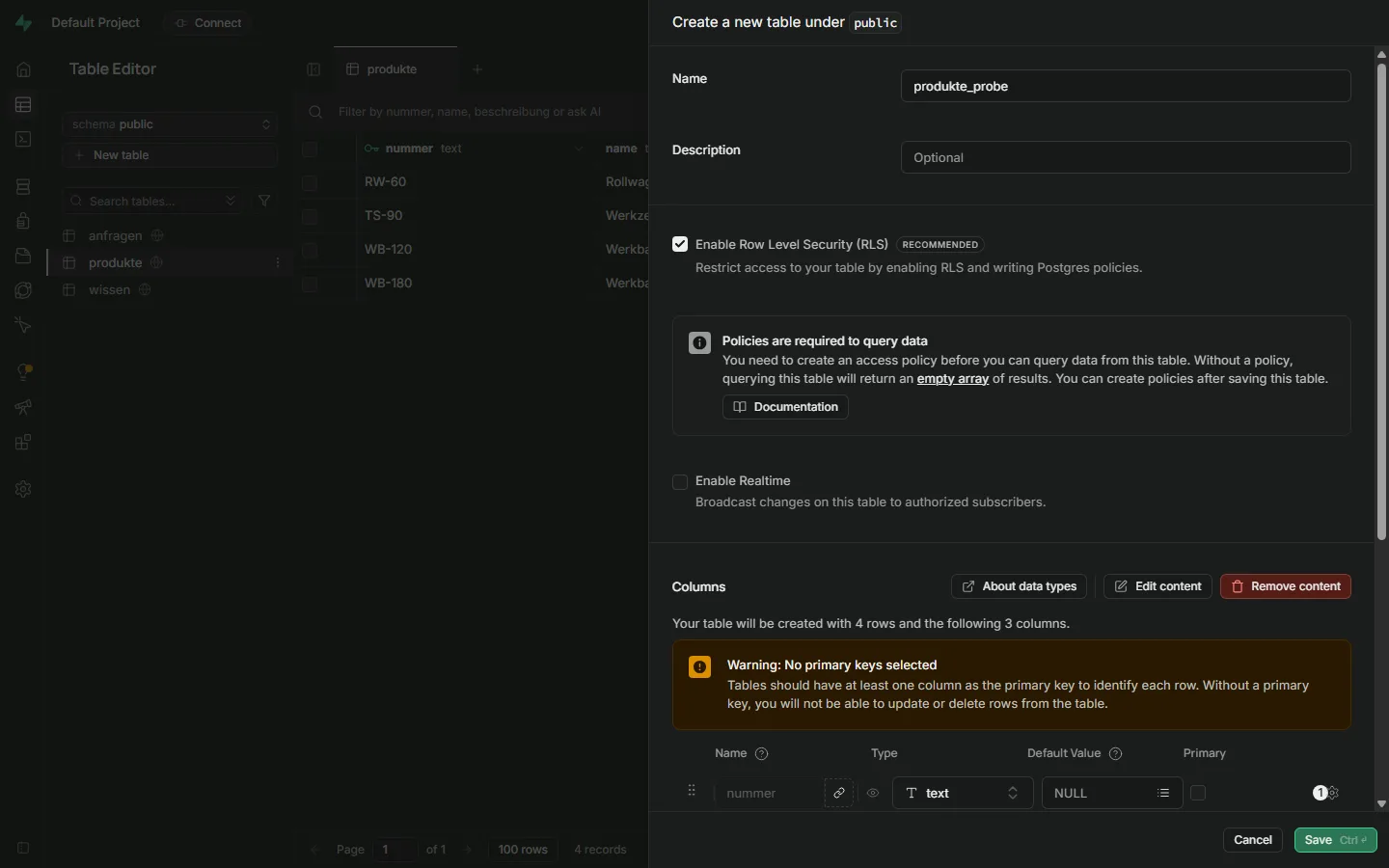Viewport: 1389px width, 868px height.
Task: Select the anfragen table in the table list
Action: point(116,235)
